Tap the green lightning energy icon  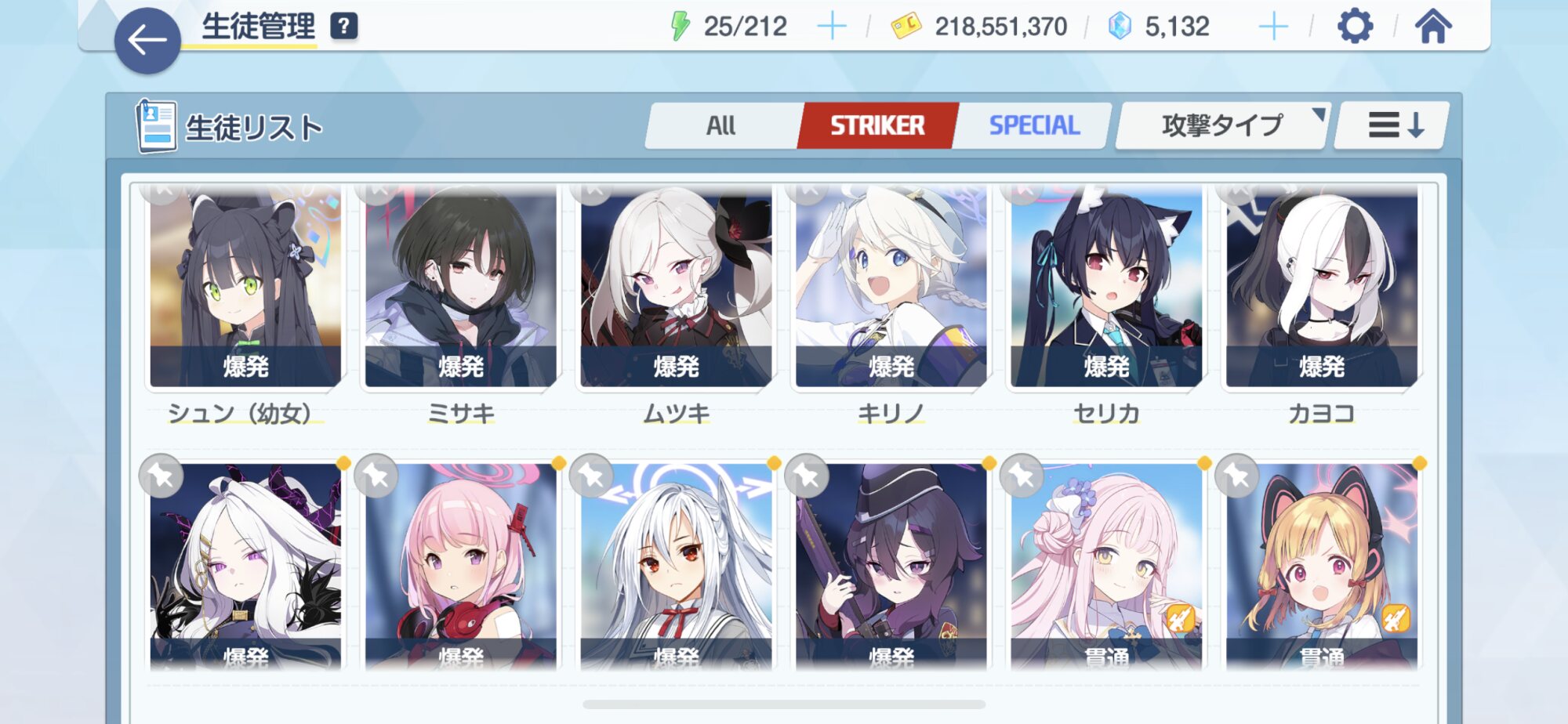680,26
